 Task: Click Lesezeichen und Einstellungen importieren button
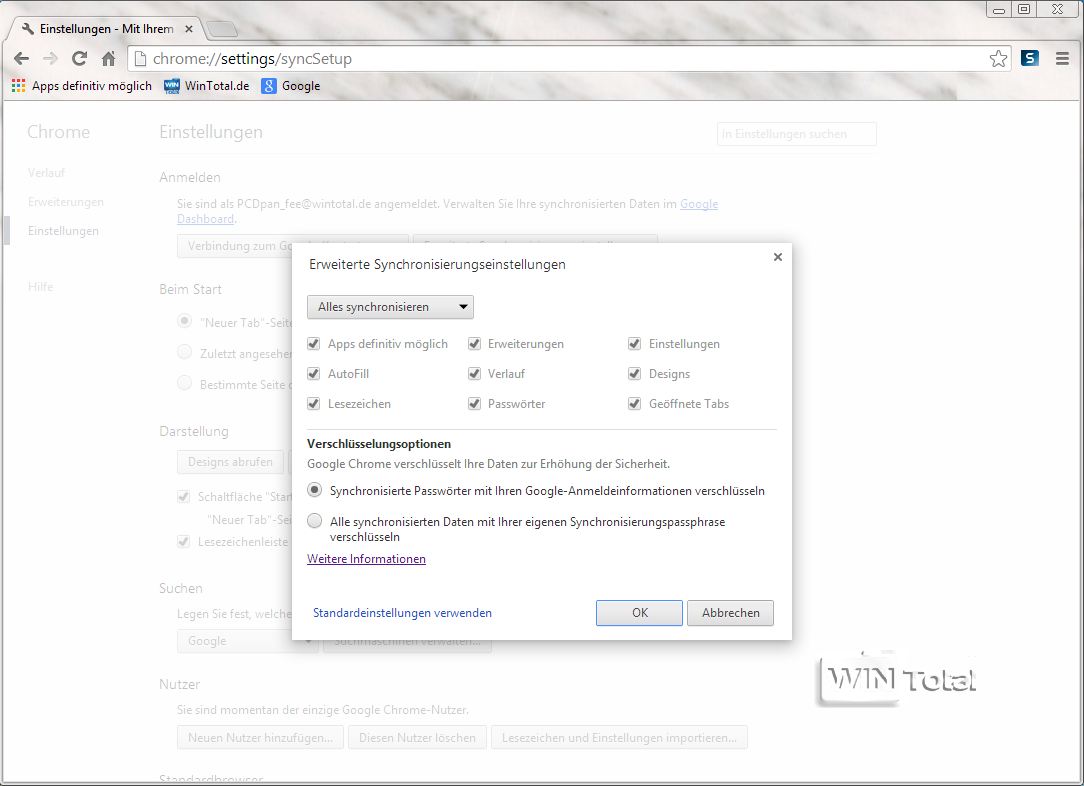(619, 738)
